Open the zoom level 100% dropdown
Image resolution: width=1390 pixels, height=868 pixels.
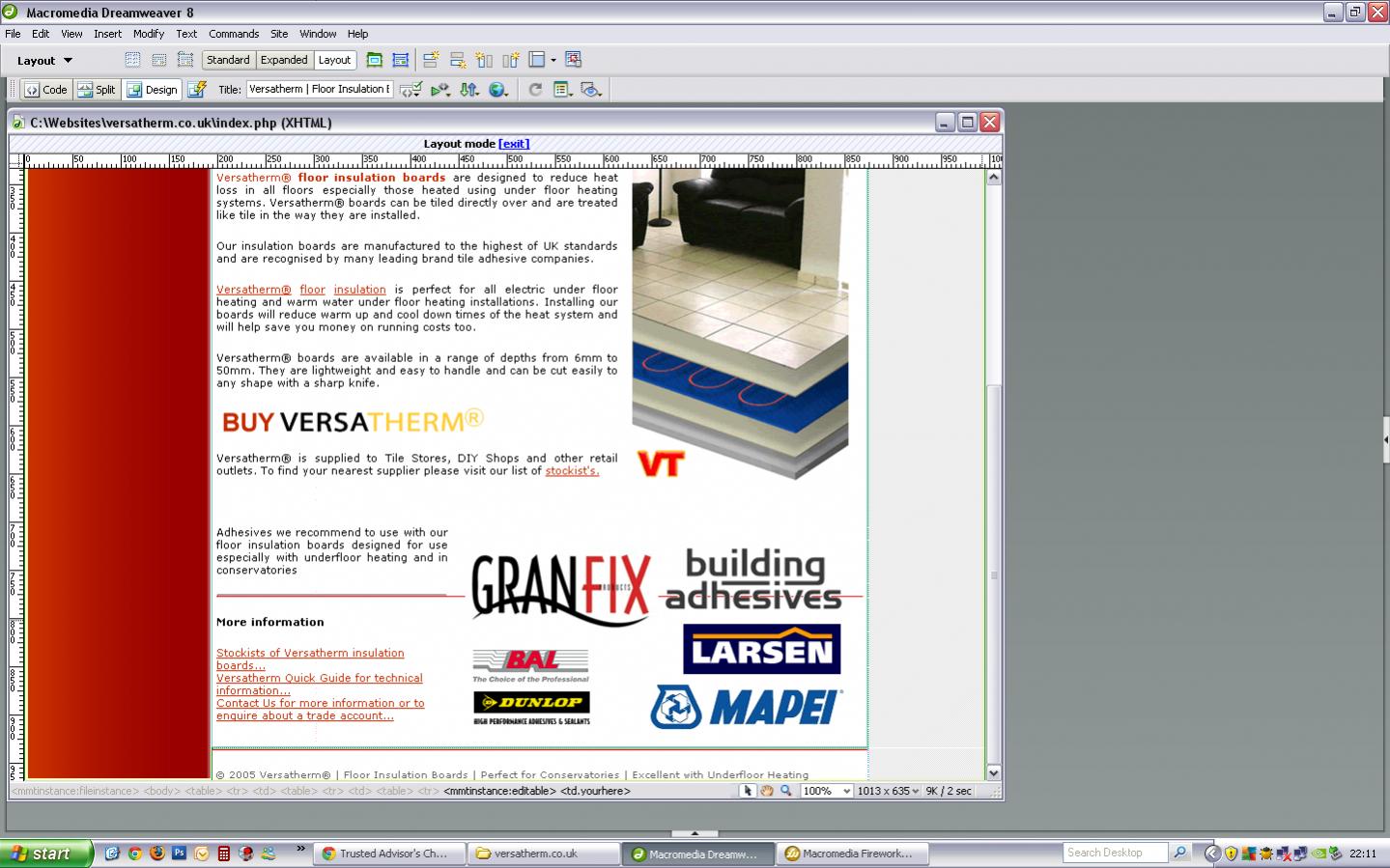[x=827, y=791]
